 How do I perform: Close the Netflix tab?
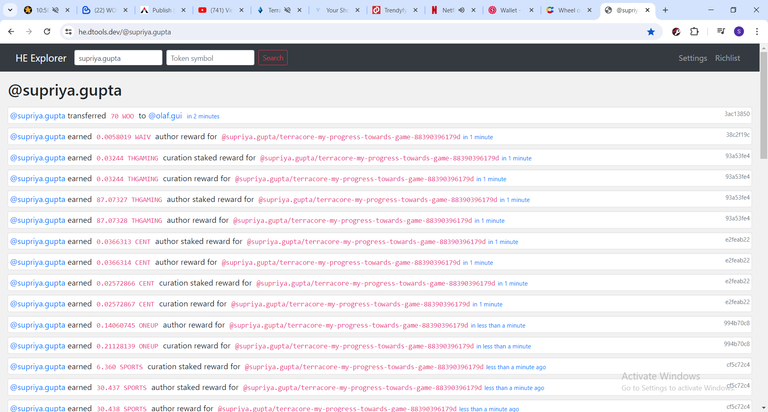(x=473, y=10)
